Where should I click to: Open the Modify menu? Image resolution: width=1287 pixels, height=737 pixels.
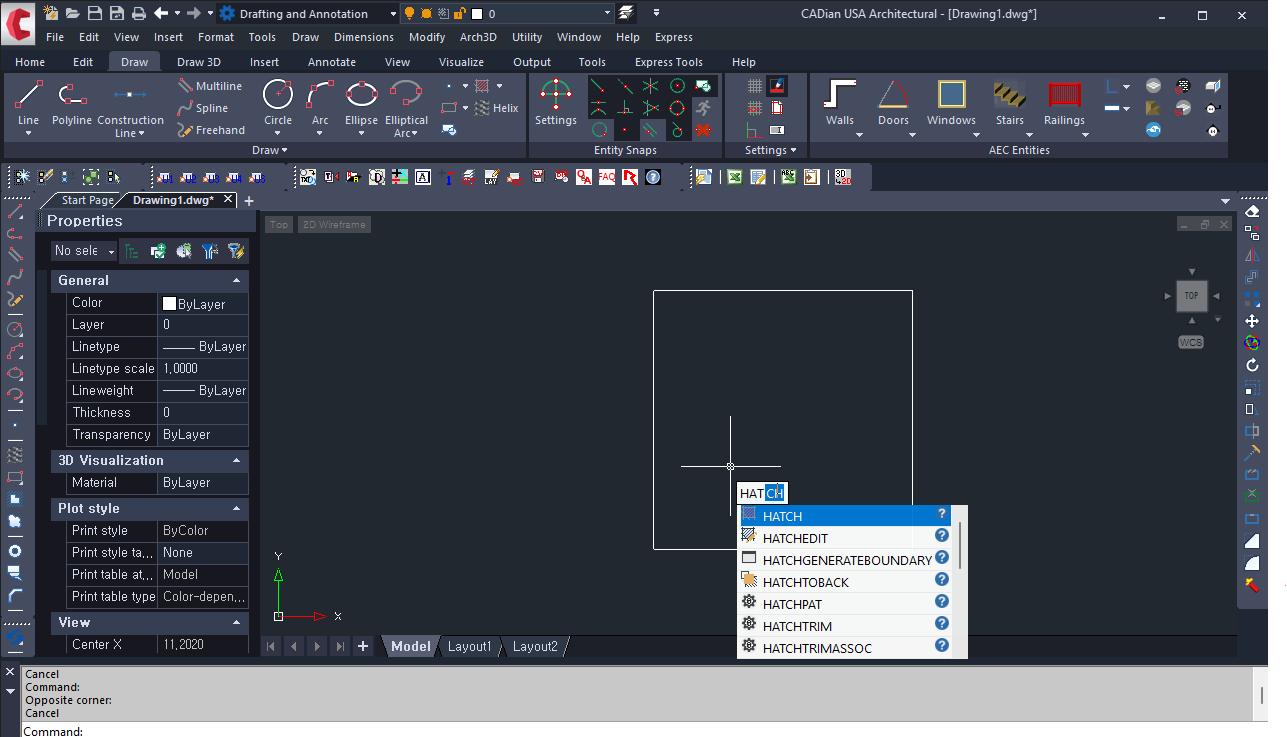(x=427, y=37)
